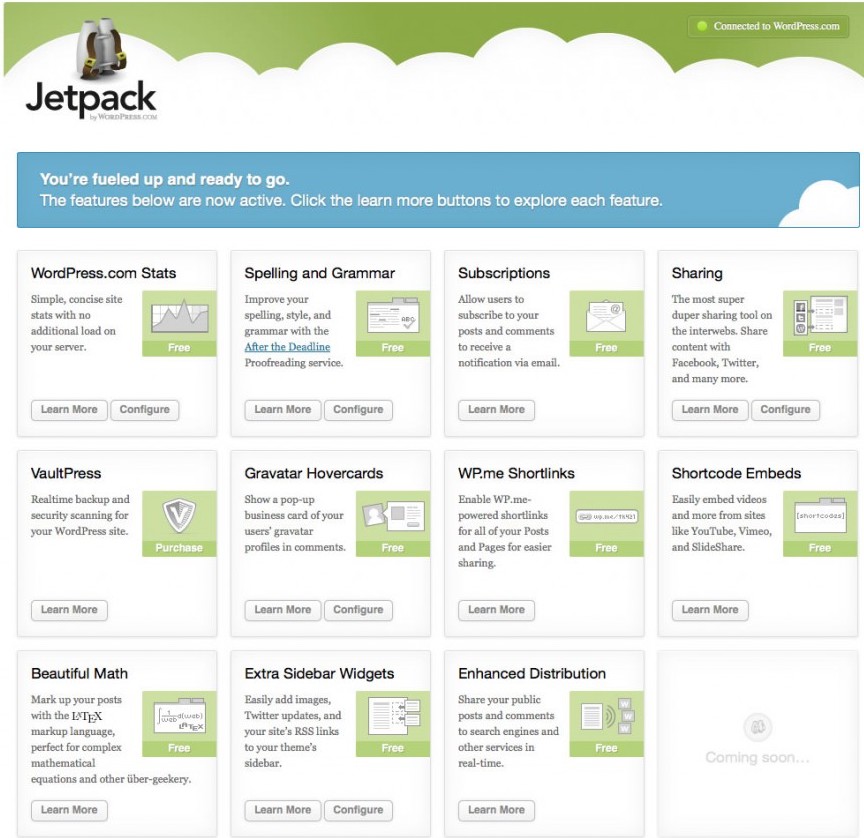The image size is (864, 838).
Task: Click the WP.me Shortlinks icon
Action: (606, 515)
